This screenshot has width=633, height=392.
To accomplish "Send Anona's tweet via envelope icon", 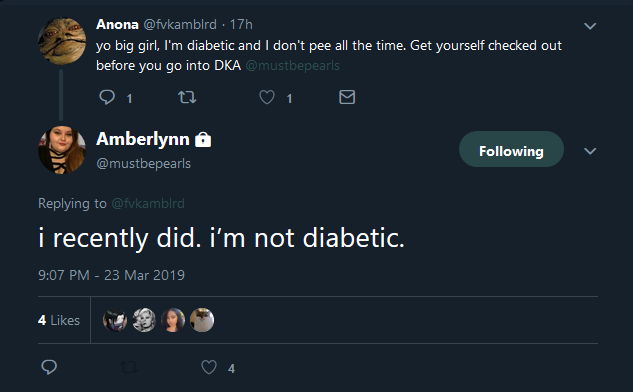I will point(347,97).
